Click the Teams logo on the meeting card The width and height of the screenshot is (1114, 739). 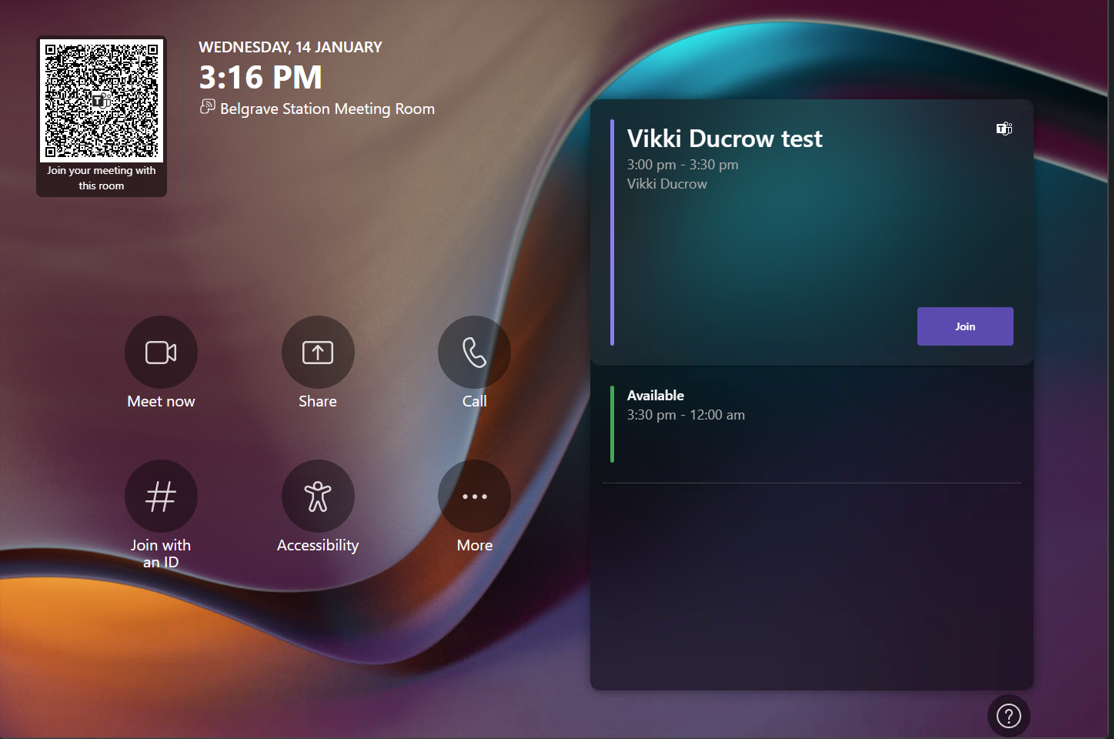click(1004, 129)
